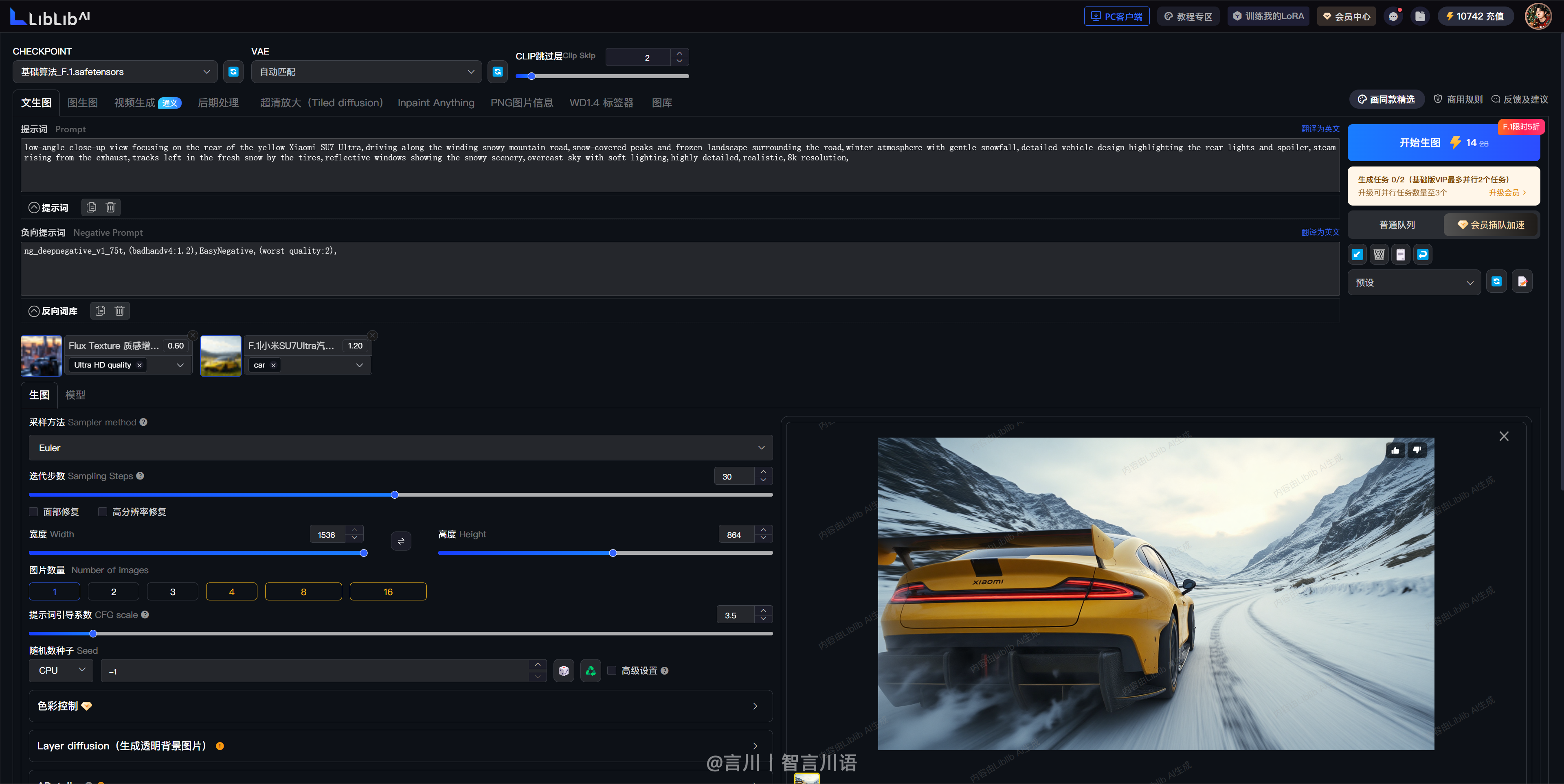The image size is (1564, 784).
Task: Save preset with the edit document icon
Action: coord(1522,282)
